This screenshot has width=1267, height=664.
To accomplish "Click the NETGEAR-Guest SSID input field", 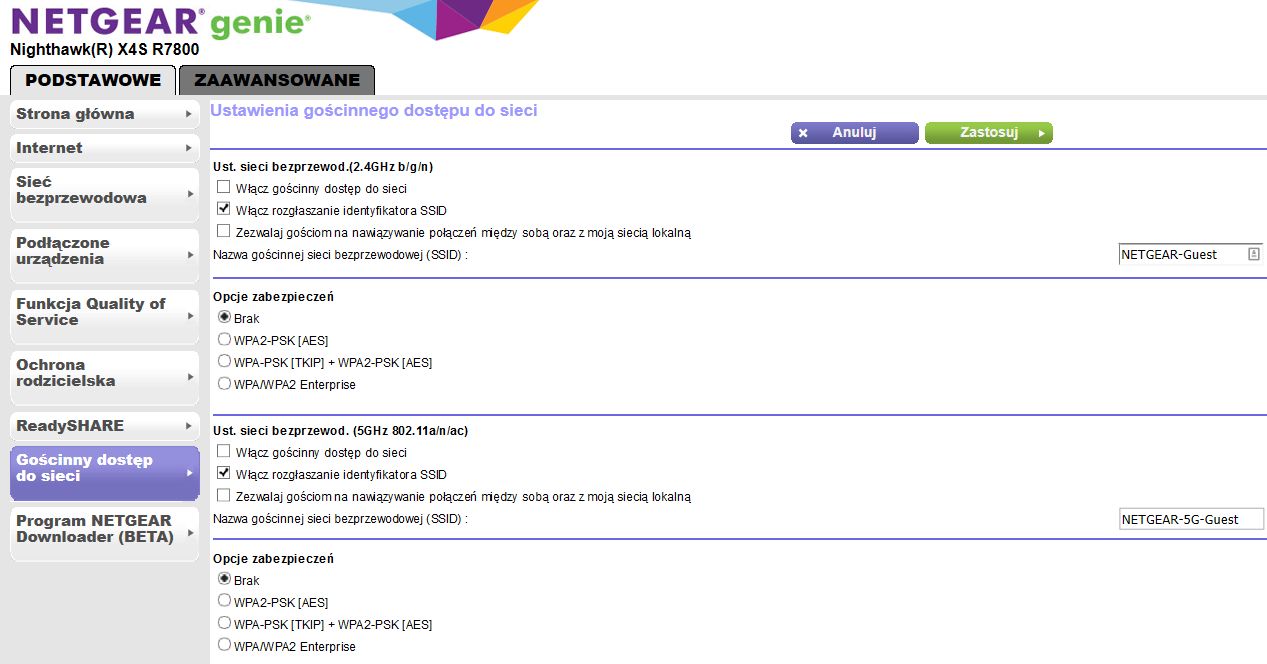I will point(1190,254).
